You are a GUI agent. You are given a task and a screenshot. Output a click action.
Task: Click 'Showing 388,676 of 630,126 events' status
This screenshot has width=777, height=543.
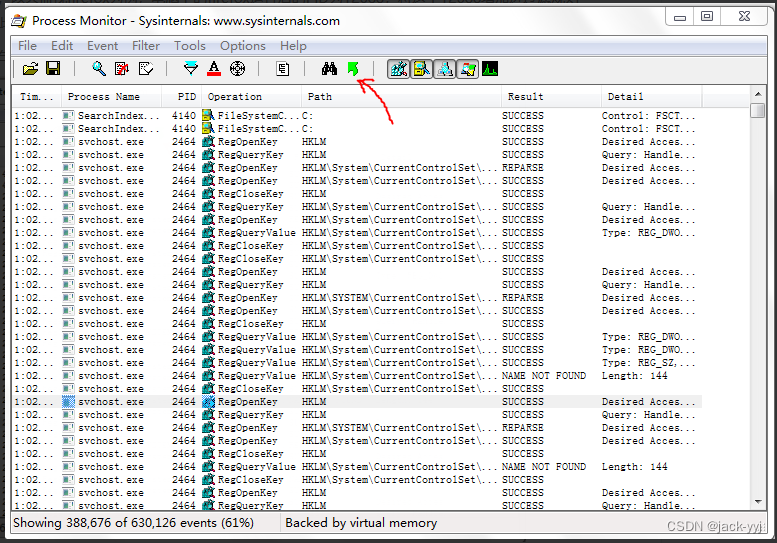point(133,523)
